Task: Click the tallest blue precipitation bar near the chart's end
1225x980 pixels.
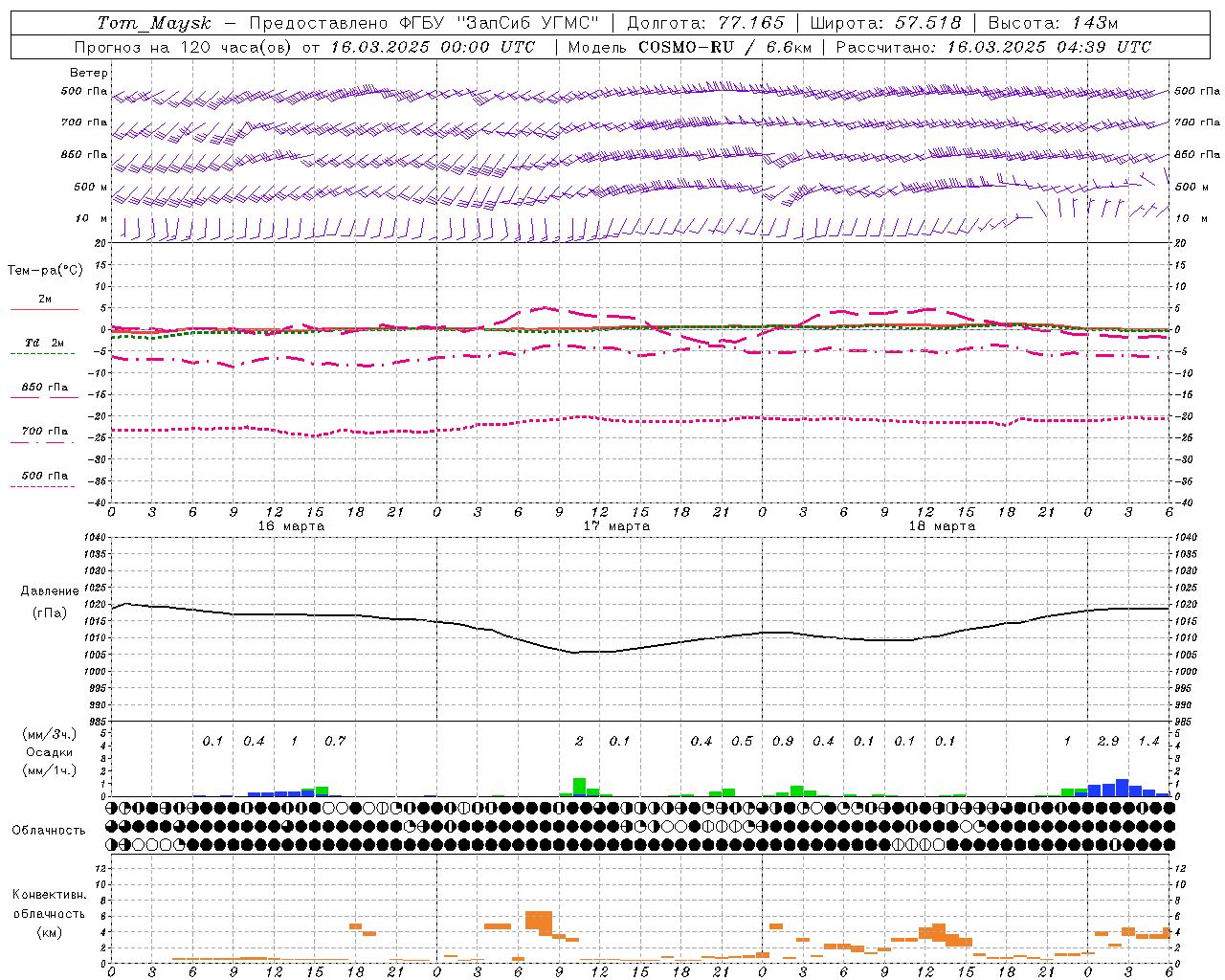Action: (x=1123, y=788)
